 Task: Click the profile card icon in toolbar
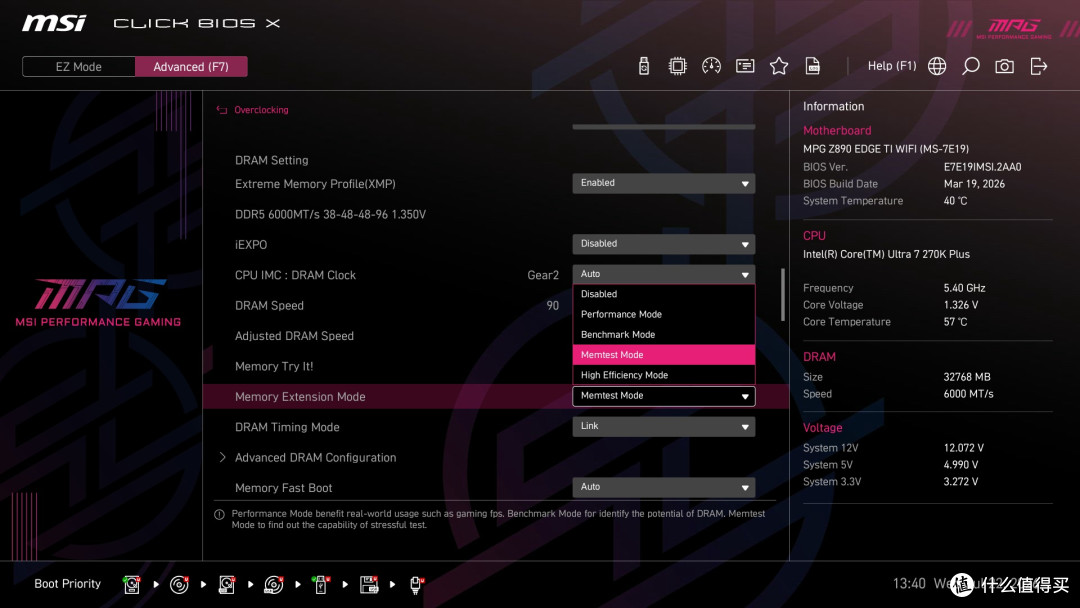tap(745, 66)
